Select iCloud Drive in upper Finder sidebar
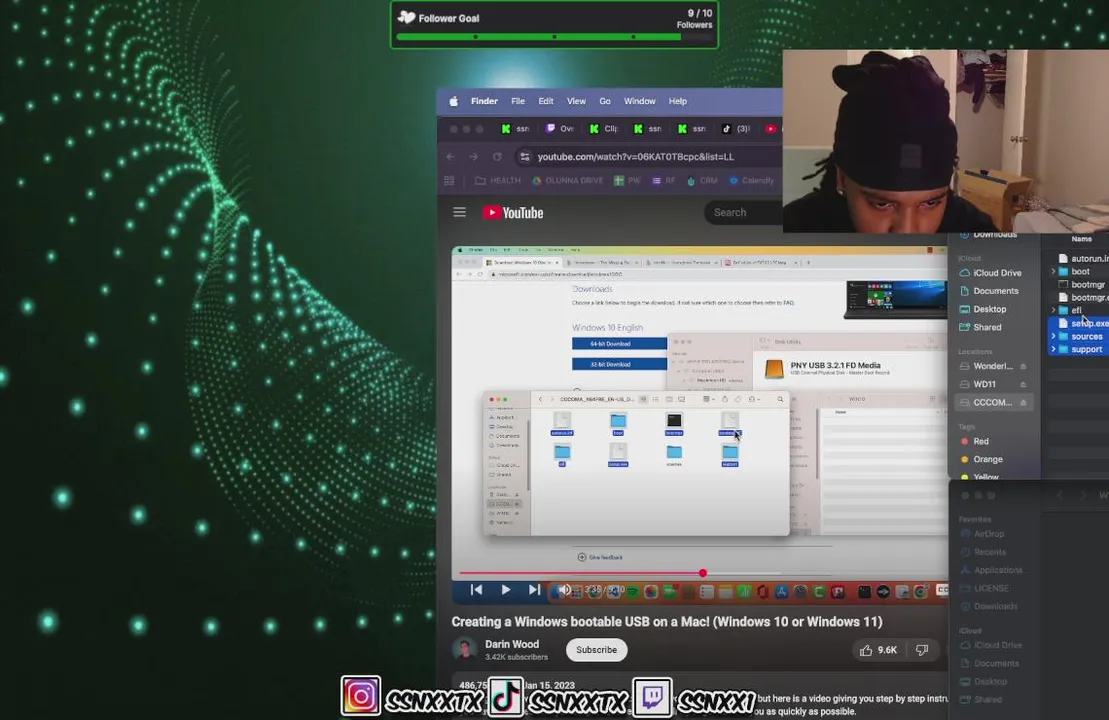 point(990,273)
